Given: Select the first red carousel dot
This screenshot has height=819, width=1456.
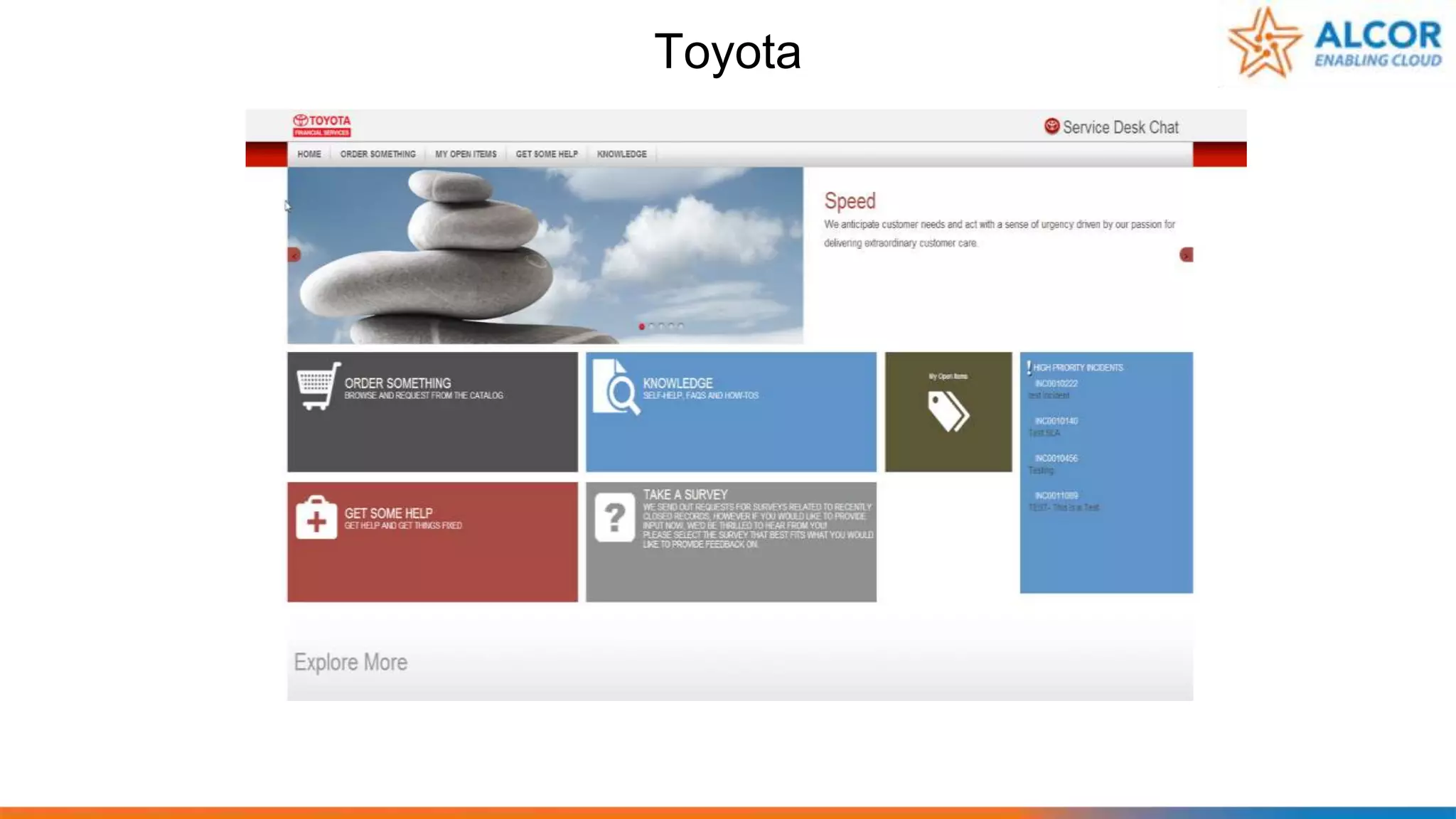Looking at the screenshot, I should pyautogui.click(x=642, y=326).
